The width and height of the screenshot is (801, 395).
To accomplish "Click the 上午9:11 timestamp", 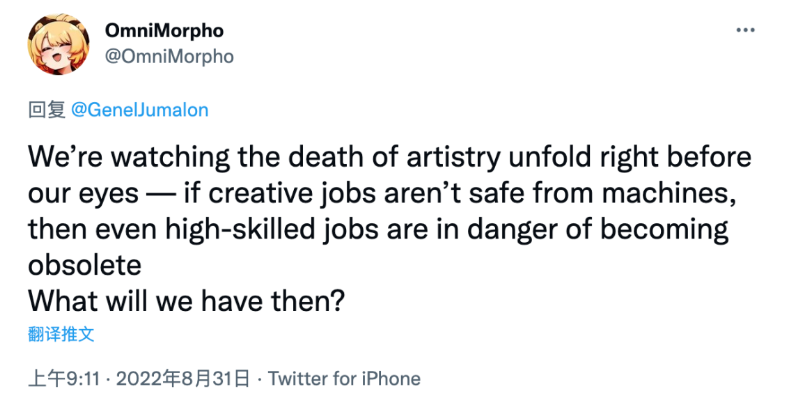I will 63,379.
